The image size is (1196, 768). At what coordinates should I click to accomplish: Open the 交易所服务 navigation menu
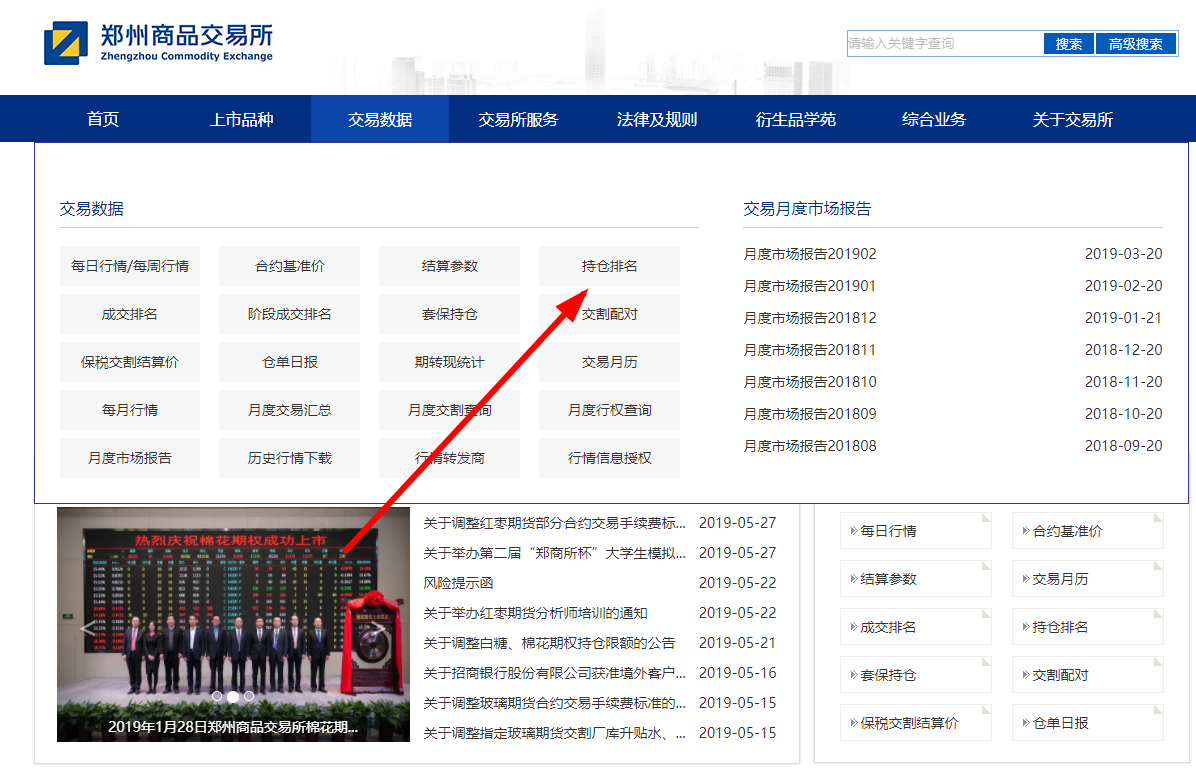pos(518,119)
